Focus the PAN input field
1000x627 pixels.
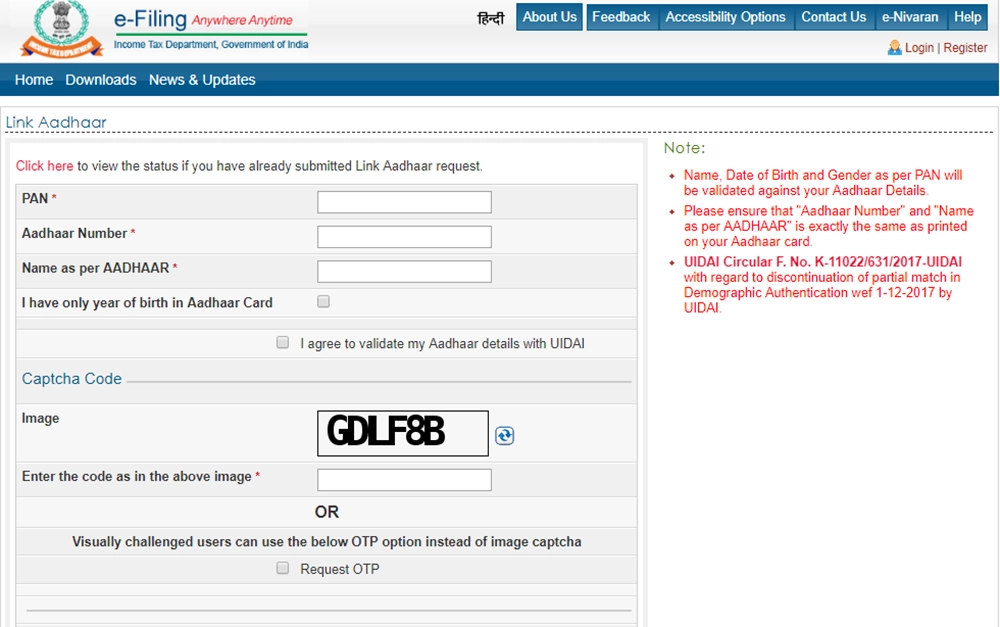click(x=404, y=202)
